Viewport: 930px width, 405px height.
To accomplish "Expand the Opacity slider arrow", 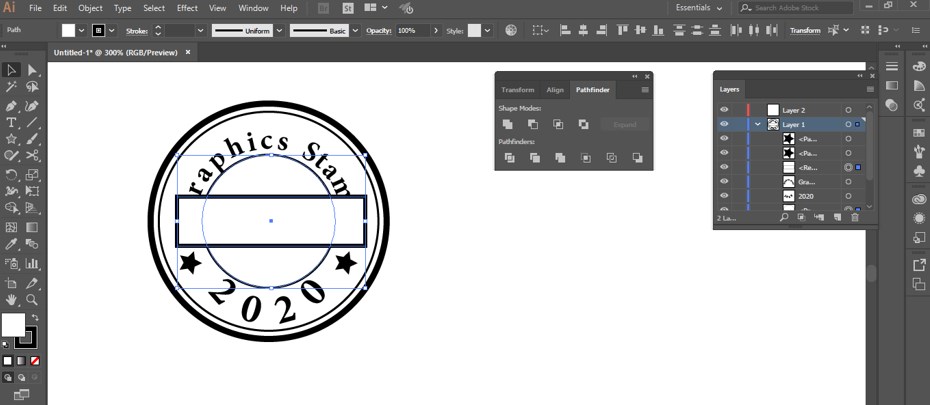I will pos(437,30).
